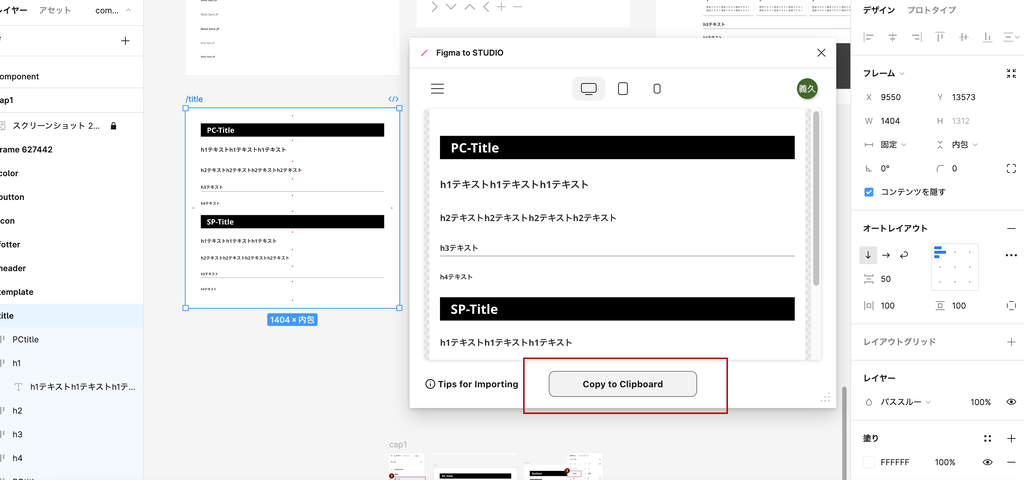
Task: Open Tips for Importing link
Action: (x=472, y=384)
